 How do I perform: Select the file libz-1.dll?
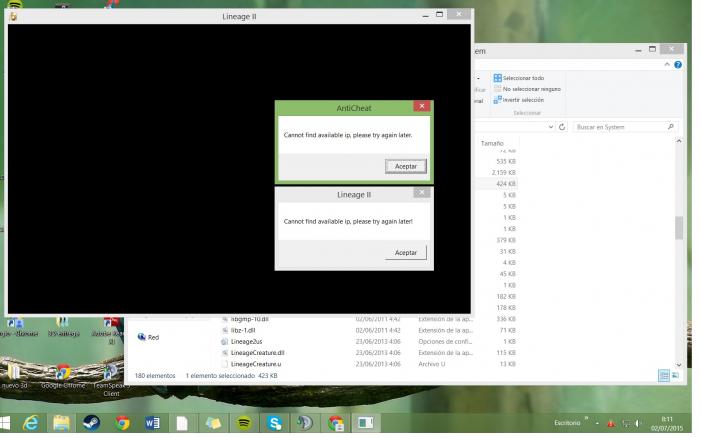tap(243, 330)
